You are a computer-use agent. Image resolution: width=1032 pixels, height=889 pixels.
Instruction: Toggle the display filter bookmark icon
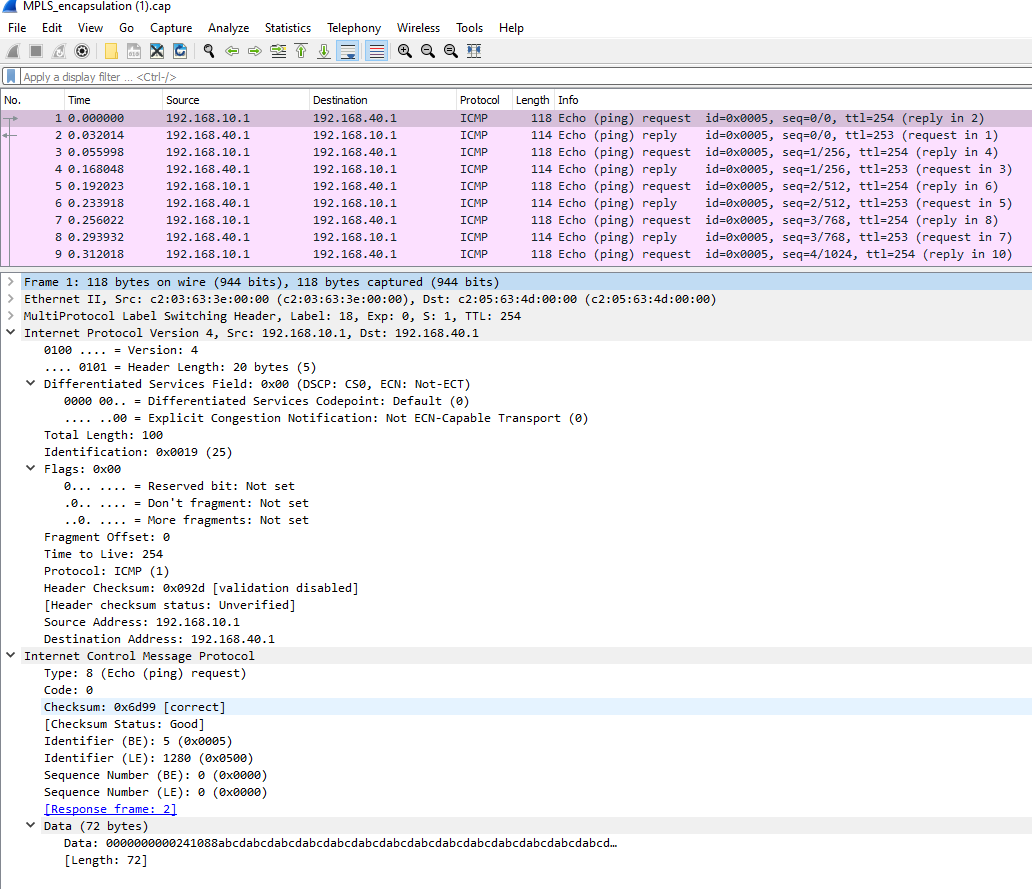(x=10, y=76)
